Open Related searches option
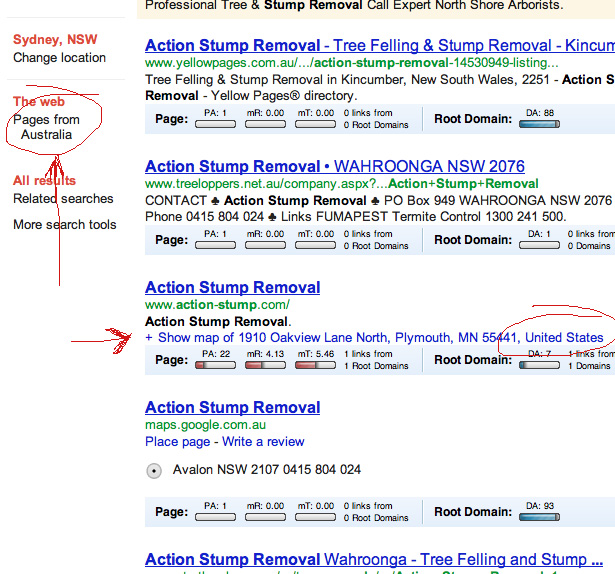 point(63,199)
